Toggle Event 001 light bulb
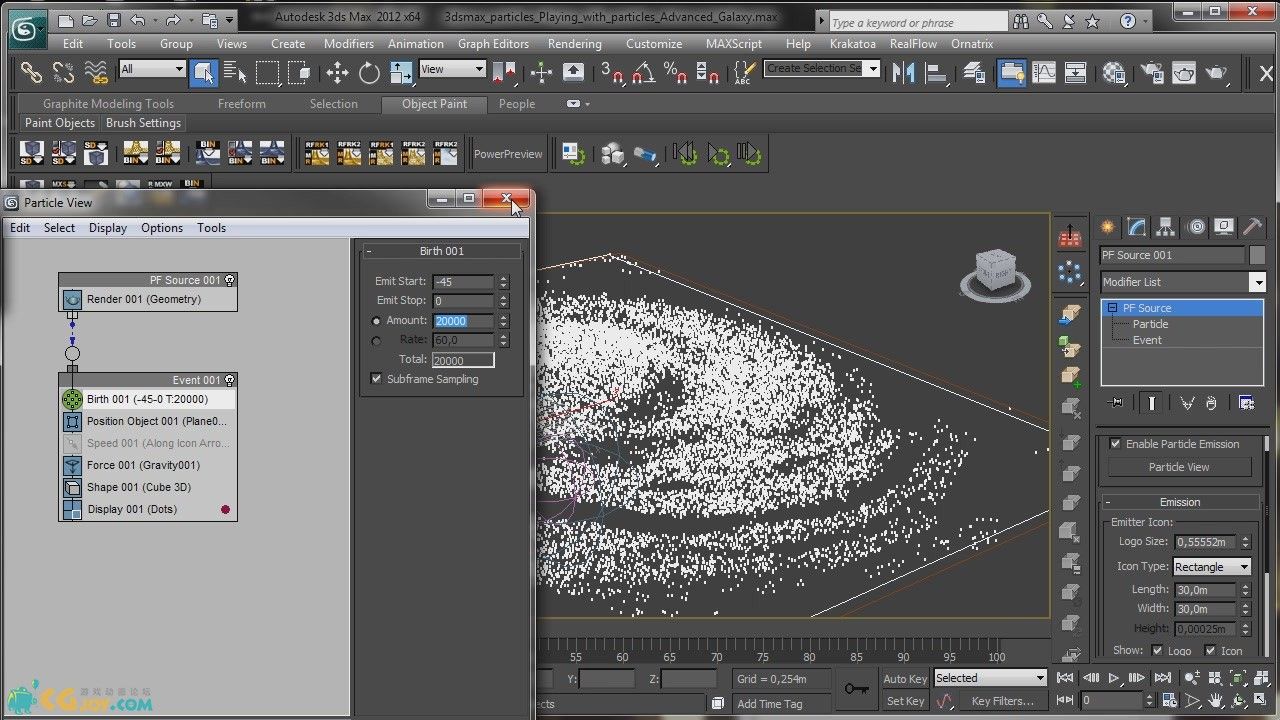Screen dimensions: 1280x720 230,380
